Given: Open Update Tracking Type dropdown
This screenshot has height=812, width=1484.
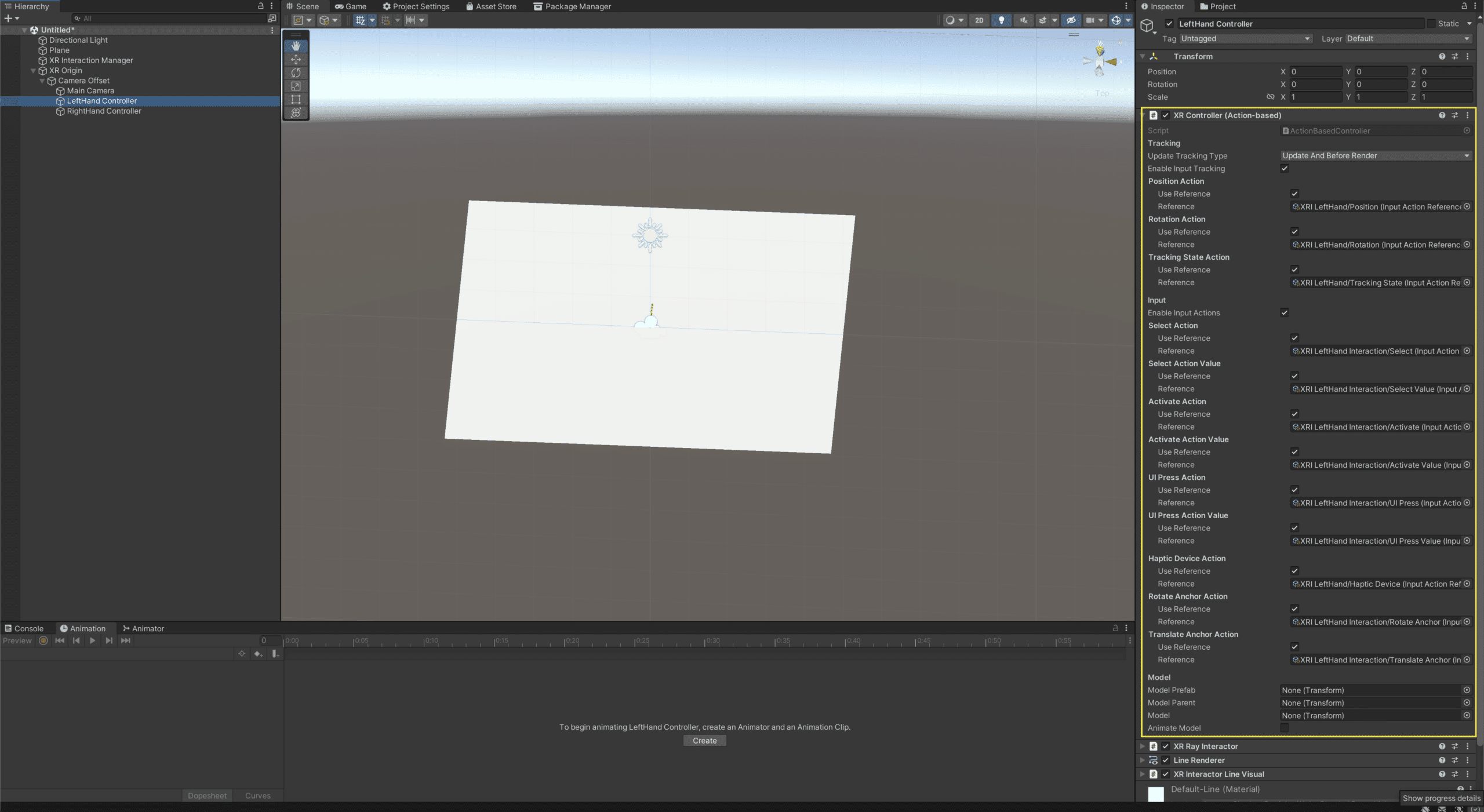Looking at the screenshot, I should [x=1376, y=156].
